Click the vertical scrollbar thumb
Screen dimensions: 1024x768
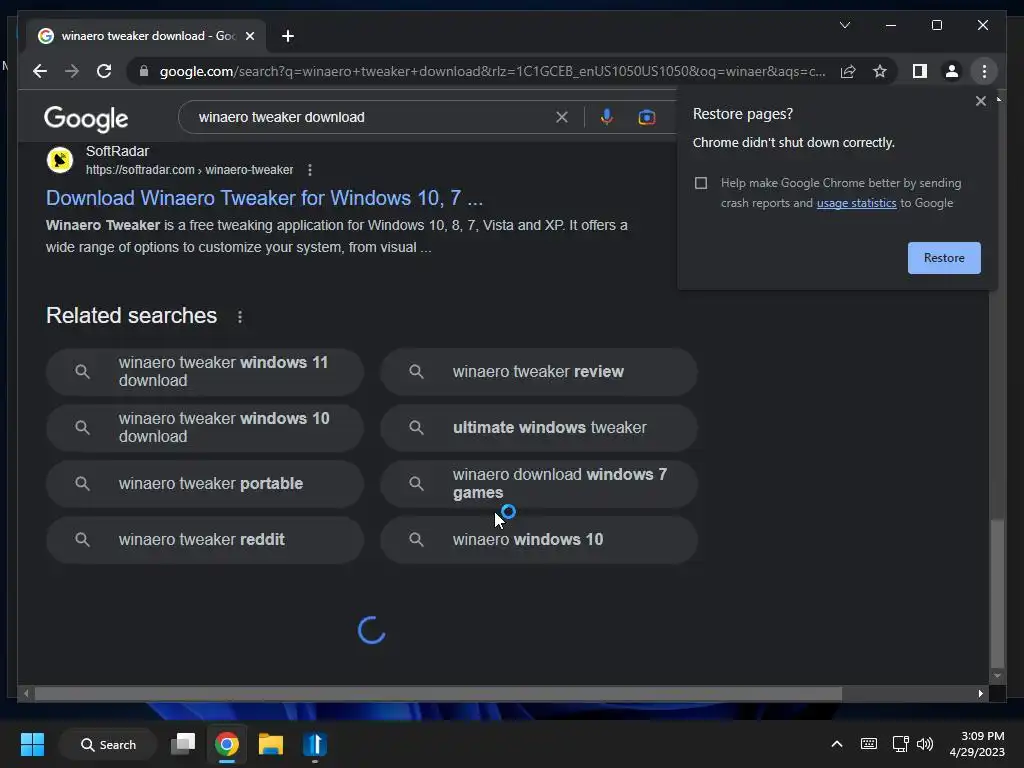point(997,593)
